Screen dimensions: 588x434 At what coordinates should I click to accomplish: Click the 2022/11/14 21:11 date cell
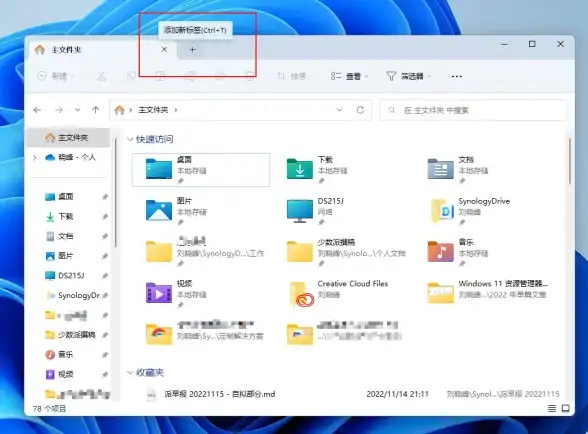point(397,394)
